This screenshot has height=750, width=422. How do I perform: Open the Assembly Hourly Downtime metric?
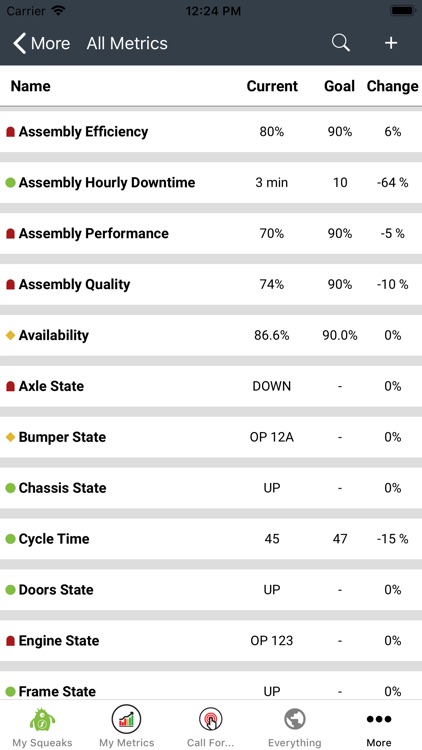click(211, 183)
